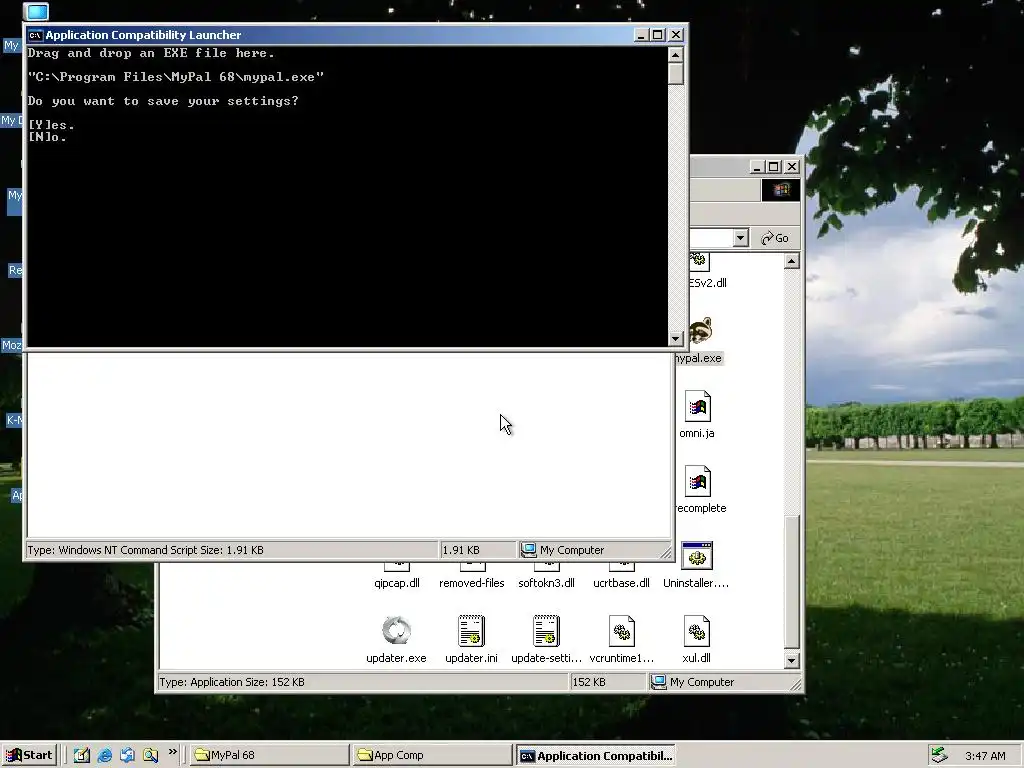1024x768 pixels.
Task: Click the desktop icon above the console window
Action: (36, 11)
